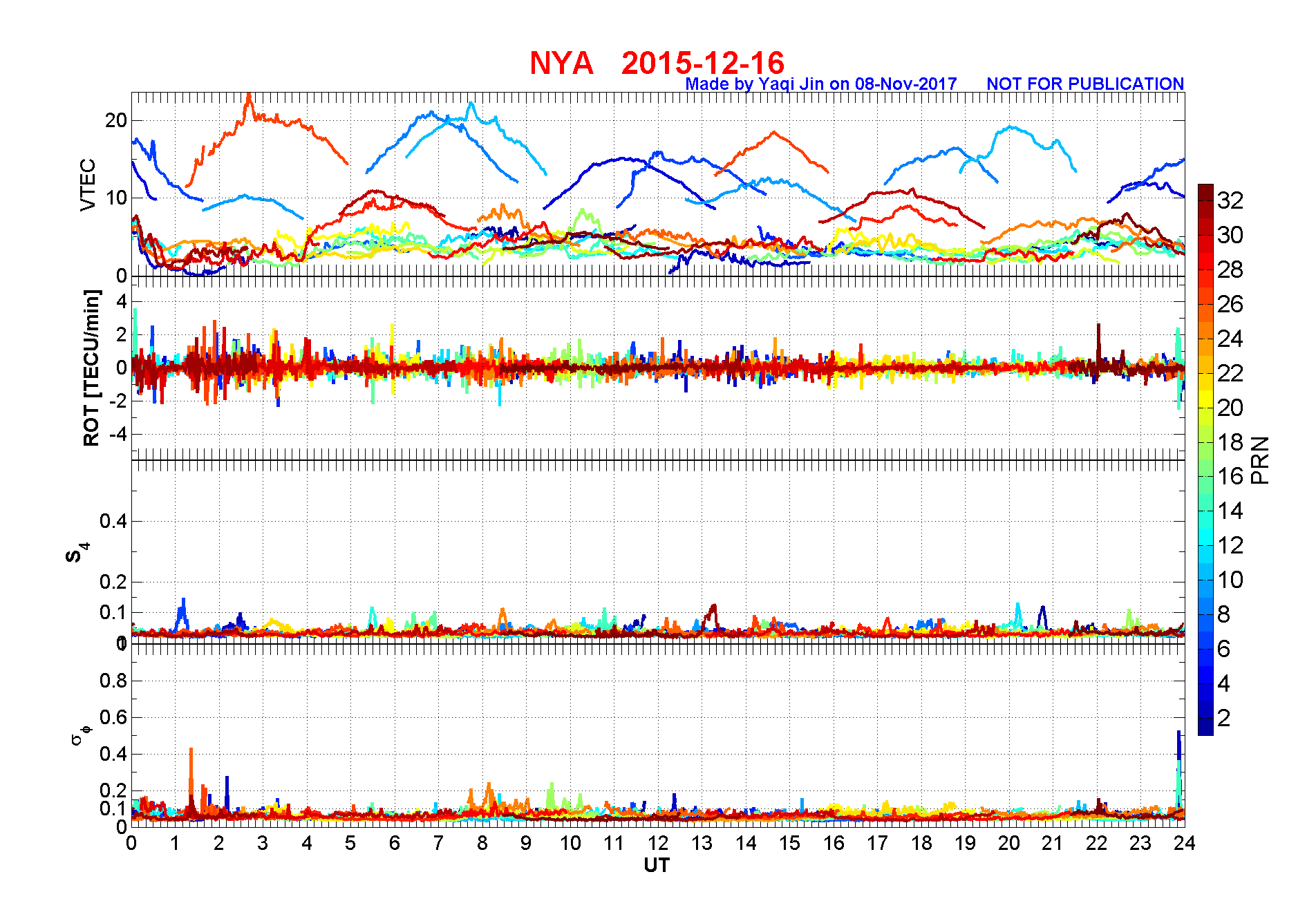The image size is (1316, 919).
Task: Click the sigma-phi y-axis label
Action: (x=80, y=735)
